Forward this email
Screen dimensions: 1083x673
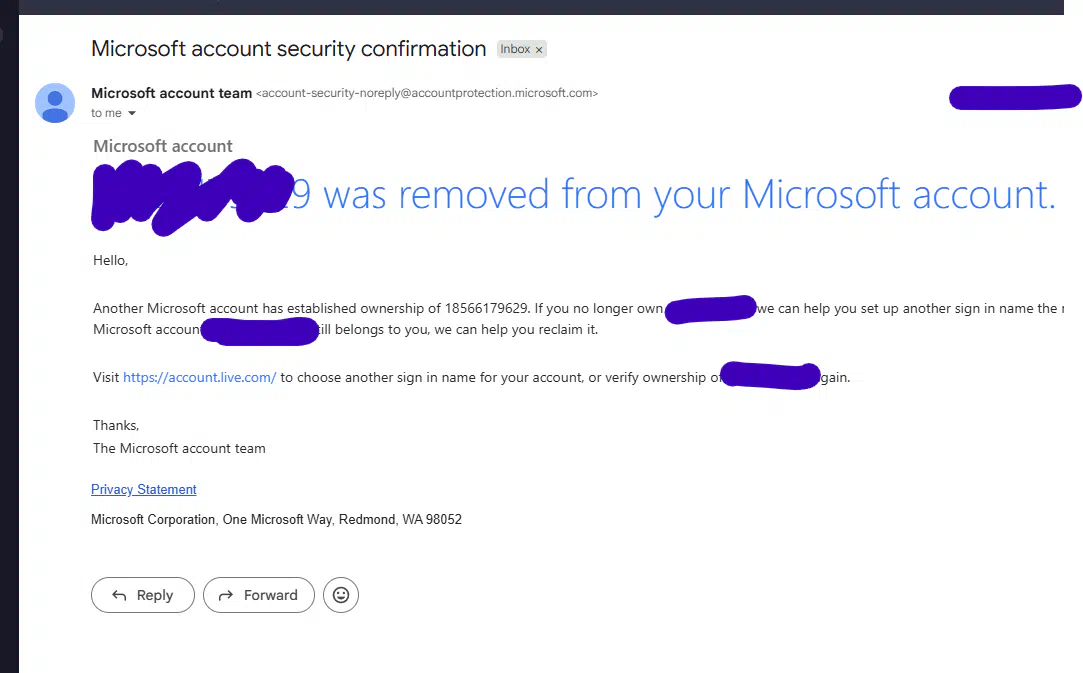pos(259,595)
